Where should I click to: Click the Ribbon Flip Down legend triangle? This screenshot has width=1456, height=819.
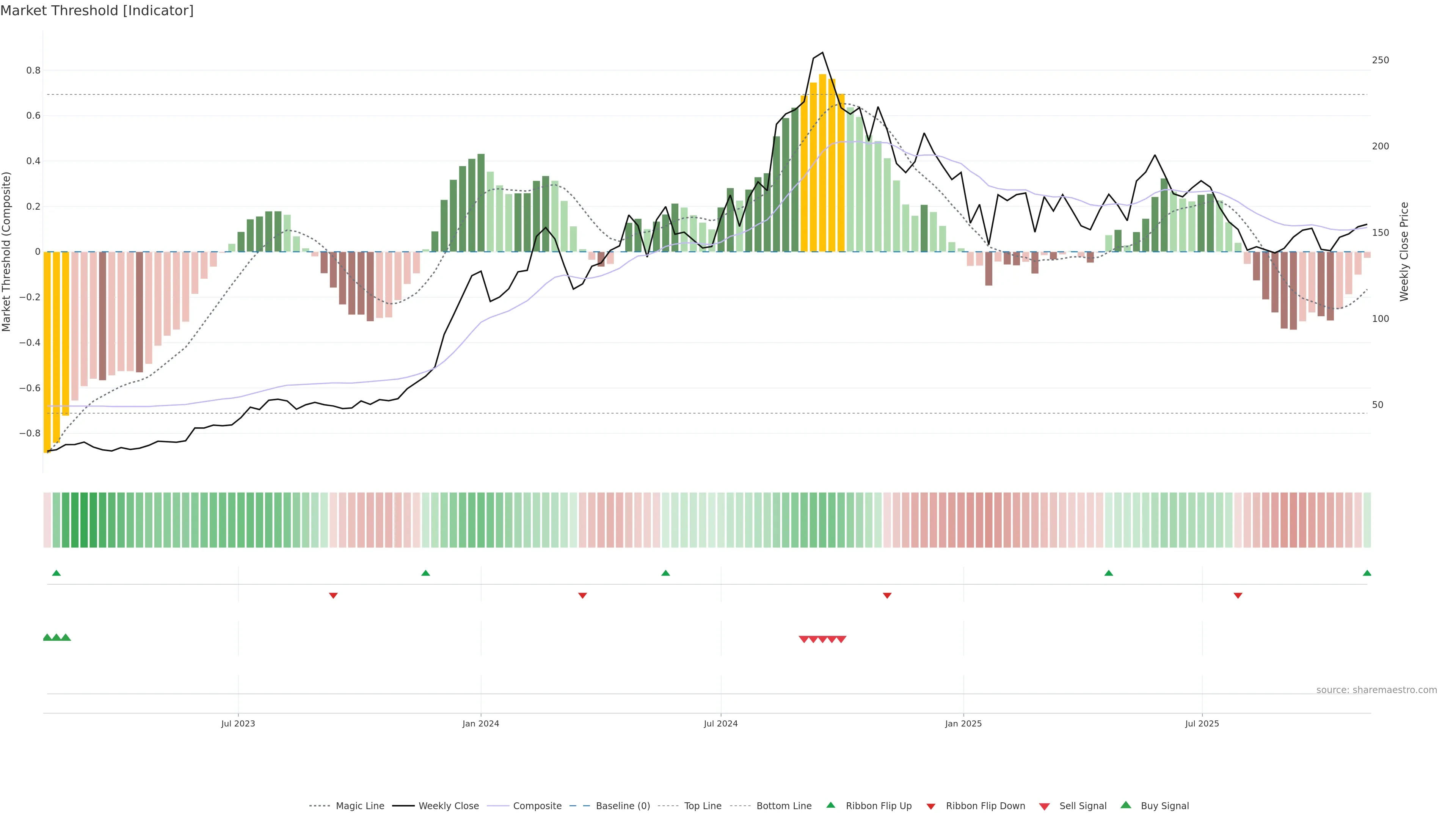tap(931, 806)
